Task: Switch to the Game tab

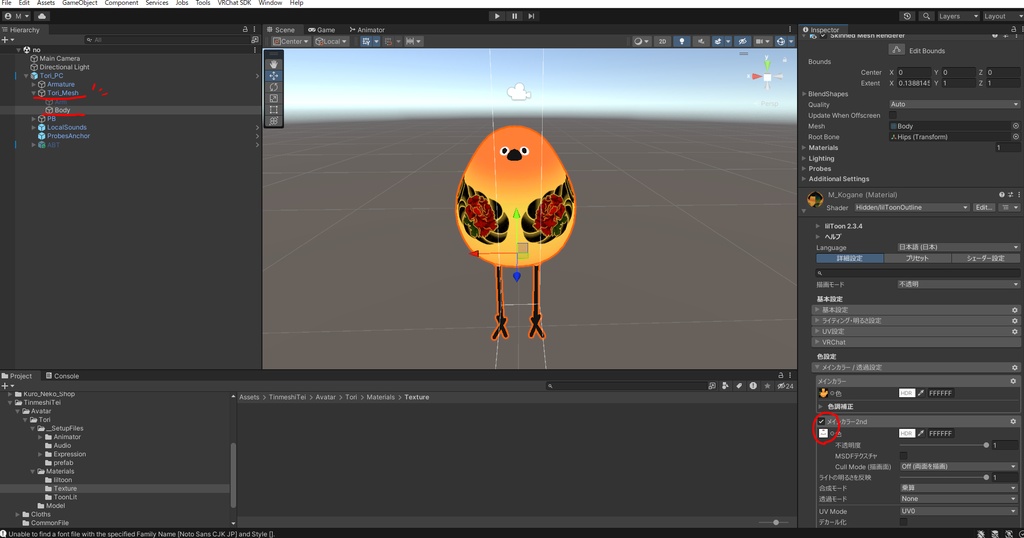Action: 322,29
